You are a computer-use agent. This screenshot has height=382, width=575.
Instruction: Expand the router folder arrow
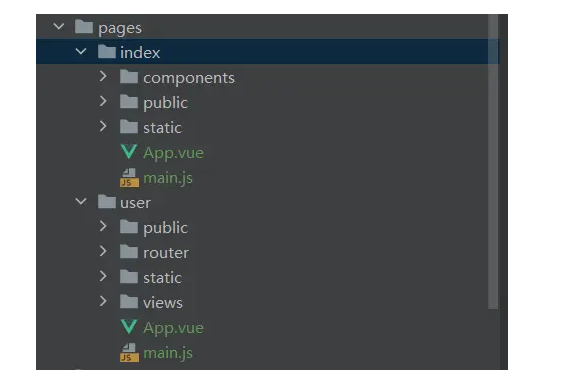tap(103, 251)
